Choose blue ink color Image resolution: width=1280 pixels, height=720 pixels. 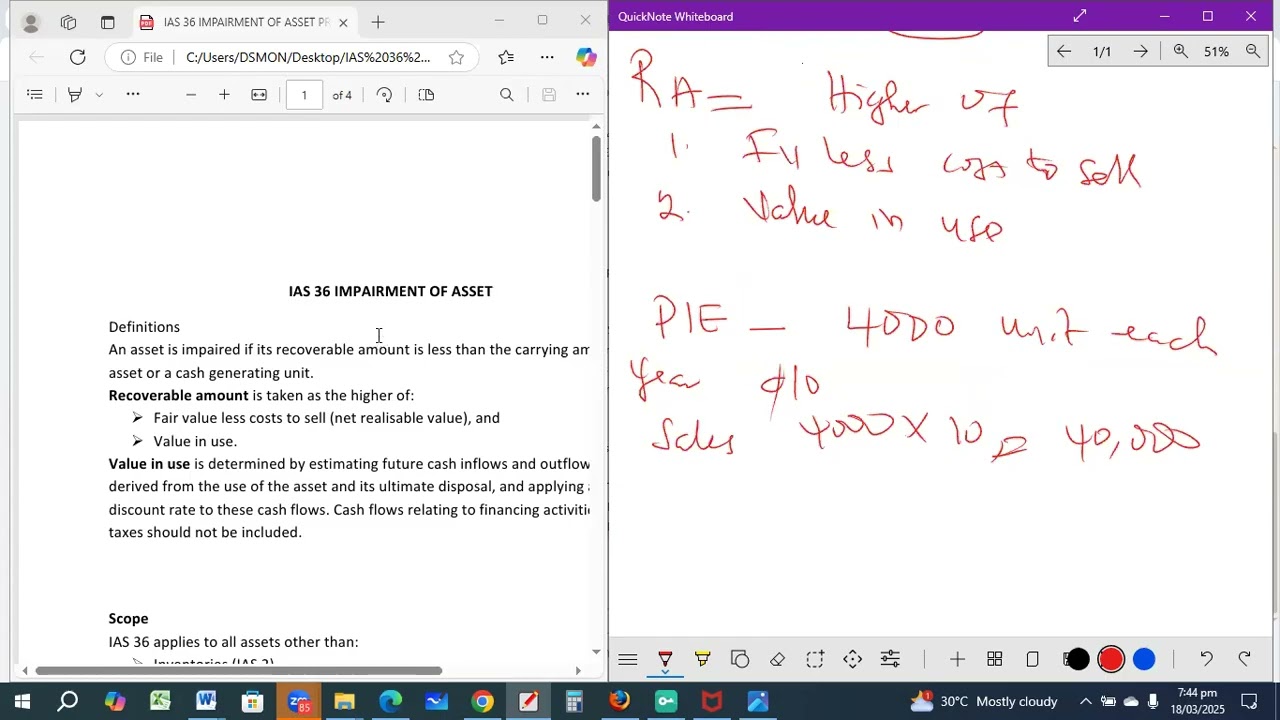[x=1144, y=659]
